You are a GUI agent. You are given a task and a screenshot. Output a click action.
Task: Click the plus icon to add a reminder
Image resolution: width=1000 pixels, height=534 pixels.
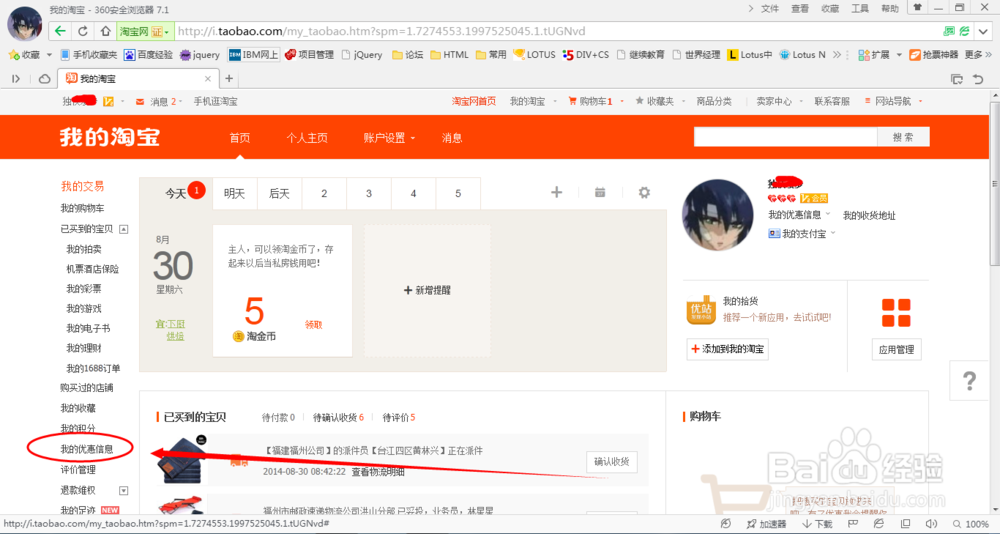coord(557,192)
